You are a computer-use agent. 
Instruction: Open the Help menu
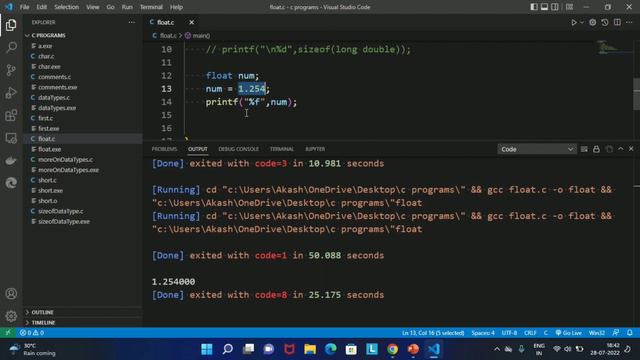pyautogui.click(x=176, y=7)
